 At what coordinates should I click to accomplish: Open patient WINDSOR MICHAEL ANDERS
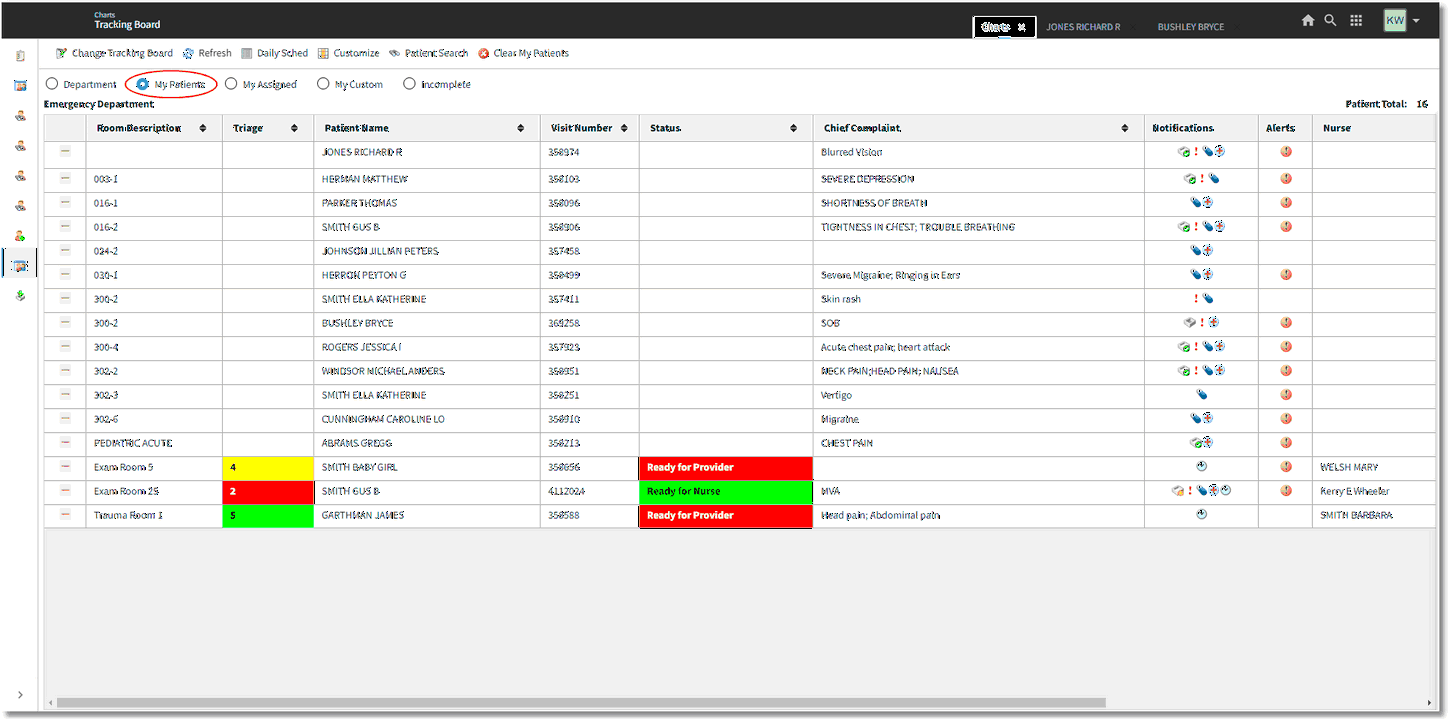click(x=383, y=371)
